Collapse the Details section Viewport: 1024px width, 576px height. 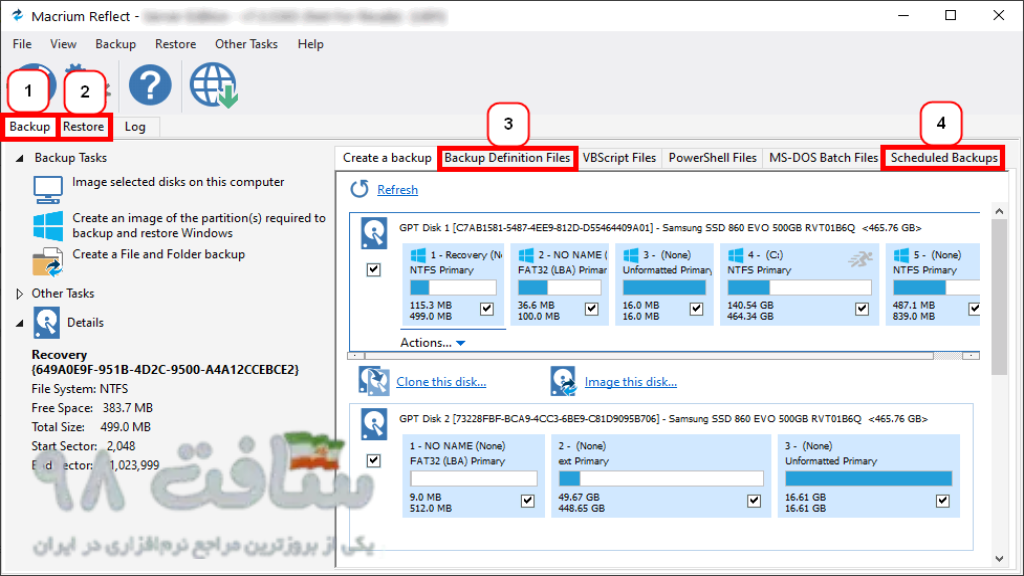(x=20, y=323)
